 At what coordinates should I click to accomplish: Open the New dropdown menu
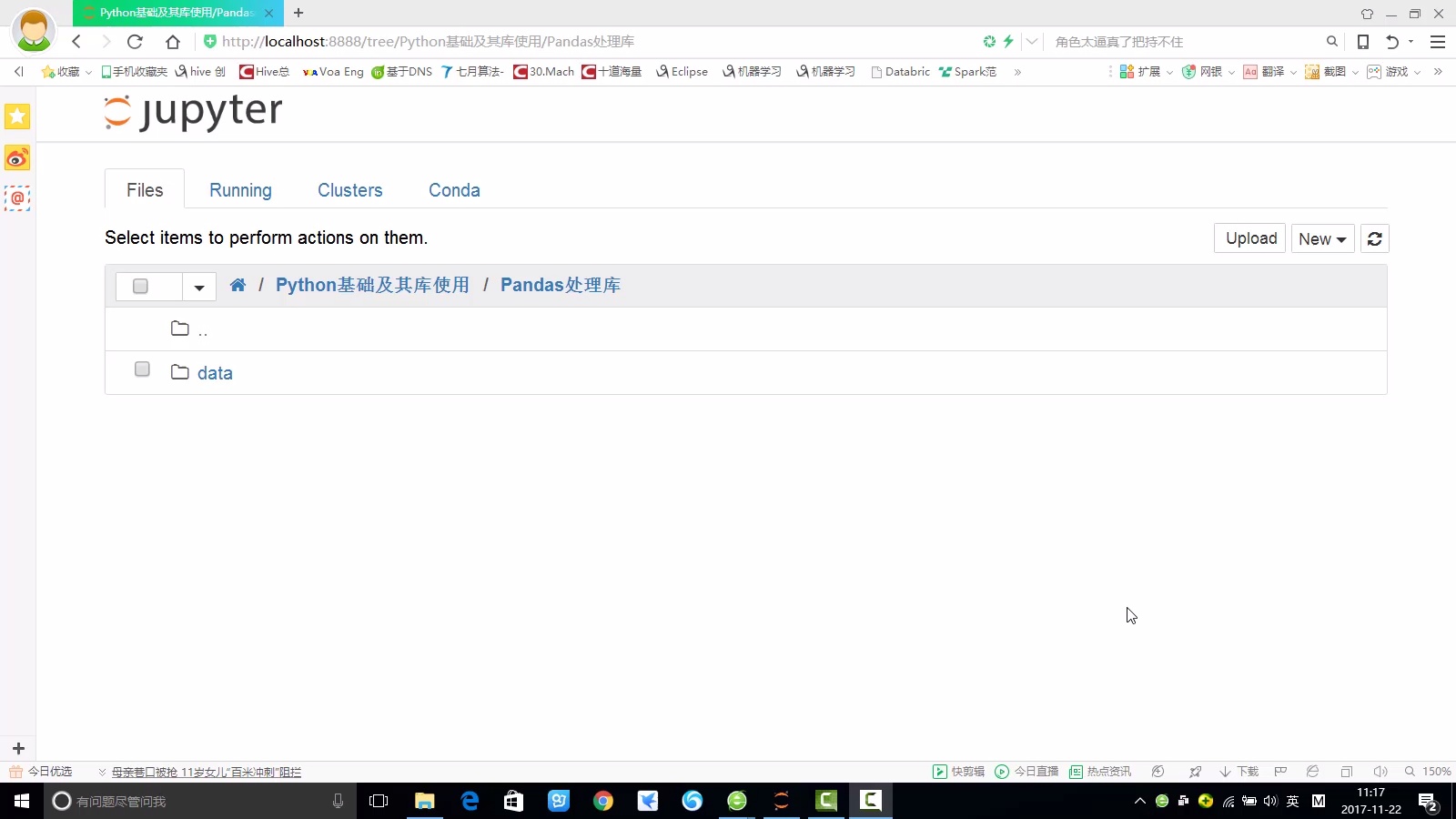pos(1322,238)
